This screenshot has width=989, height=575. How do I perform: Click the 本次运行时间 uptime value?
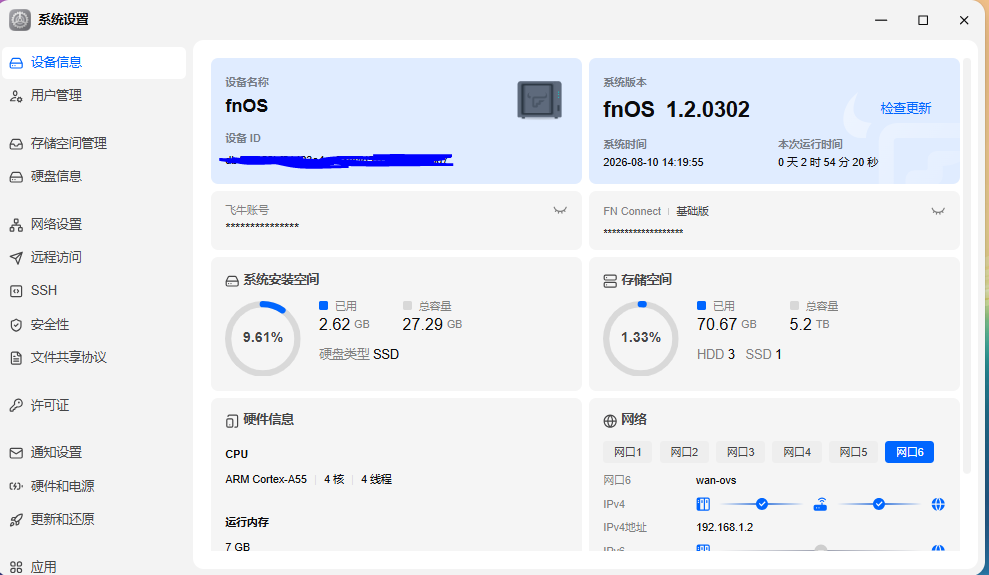[828, 162]
